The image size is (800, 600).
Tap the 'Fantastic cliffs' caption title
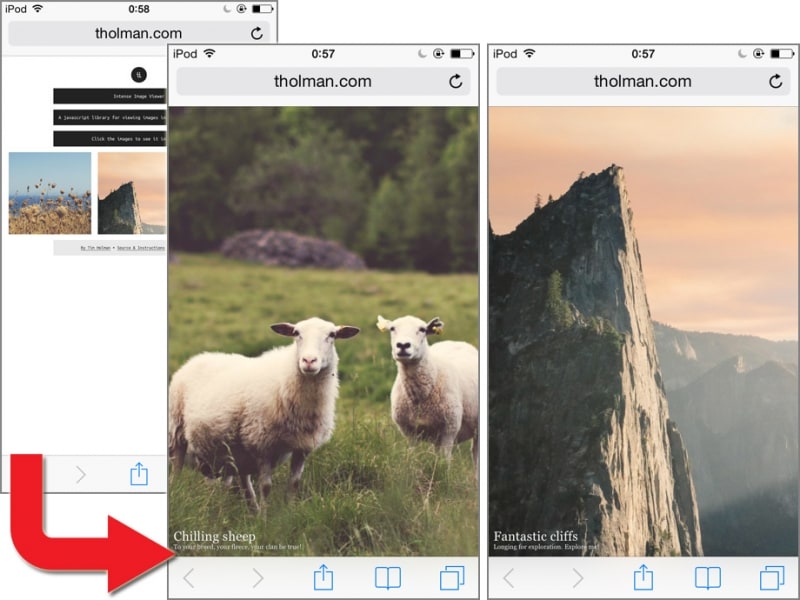(536, 536)
